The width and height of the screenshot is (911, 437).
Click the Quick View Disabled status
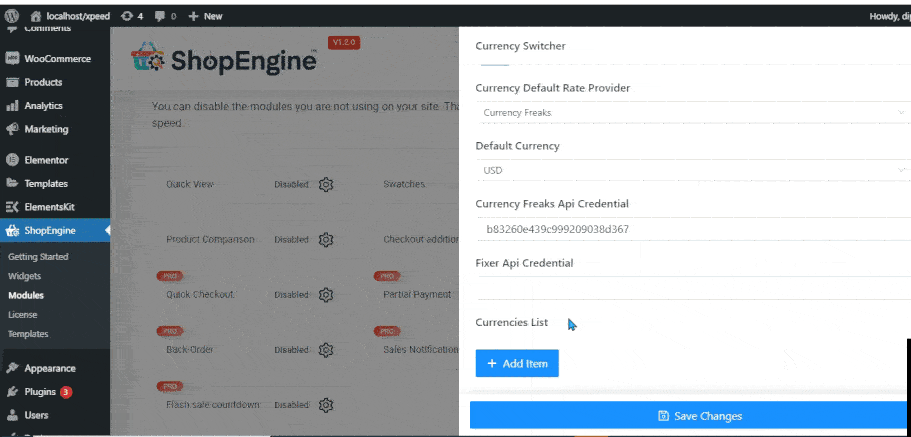(x=291, y=185)
